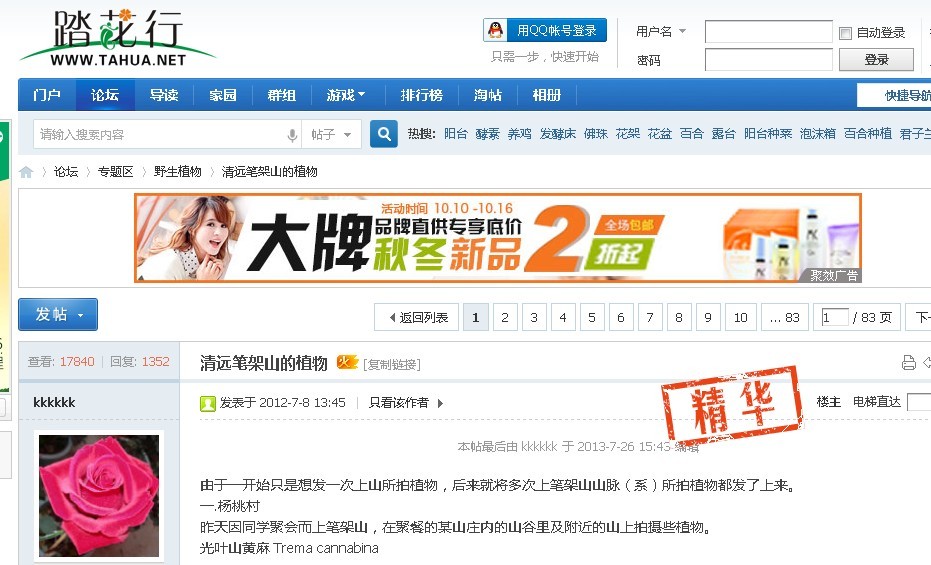Click the hot-topic flame icon after title
The width and height of the screenshot is (931, 565).
point(346,362)
